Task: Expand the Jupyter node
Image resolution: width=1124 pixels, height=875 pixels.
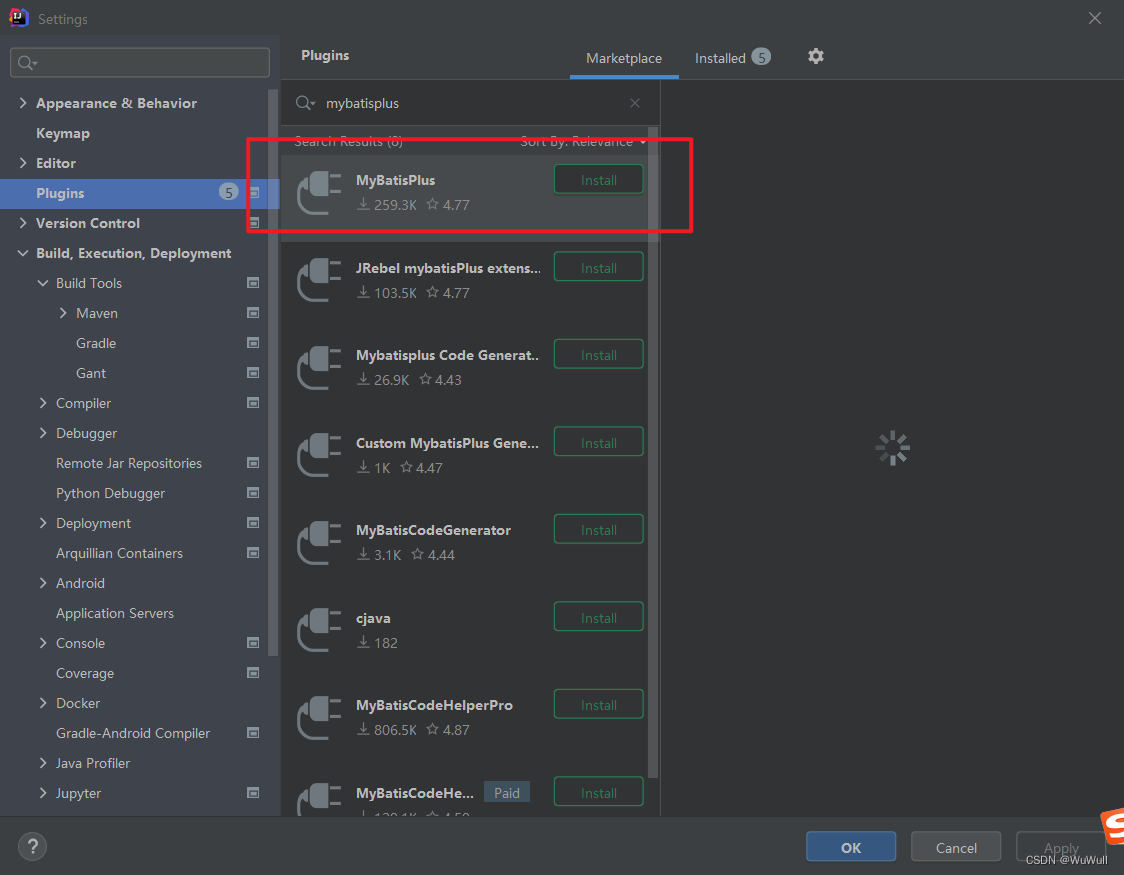Action: coord(43,793)
